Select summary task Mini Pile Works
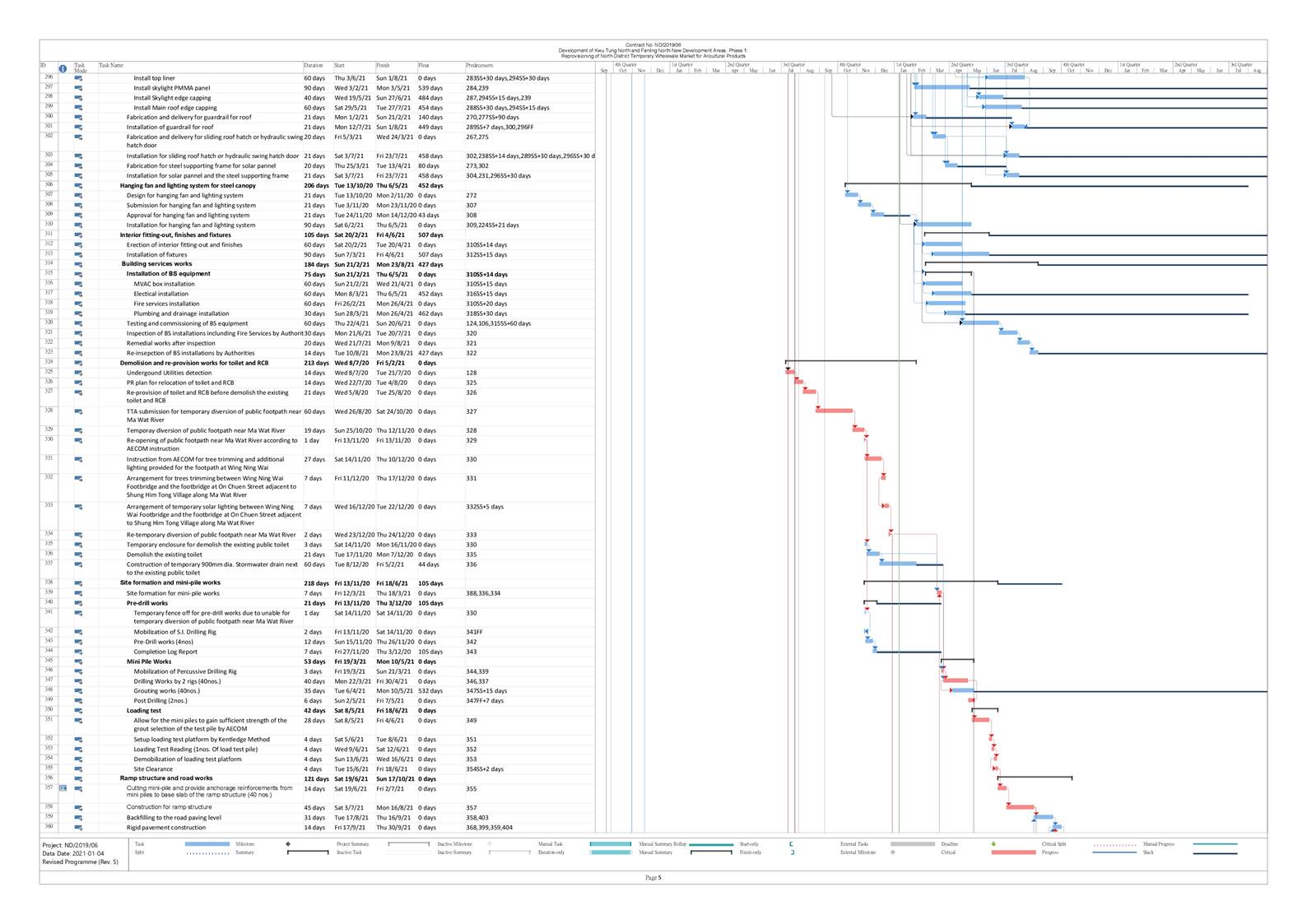This screenshot has width=1307, height=924. 149,662
